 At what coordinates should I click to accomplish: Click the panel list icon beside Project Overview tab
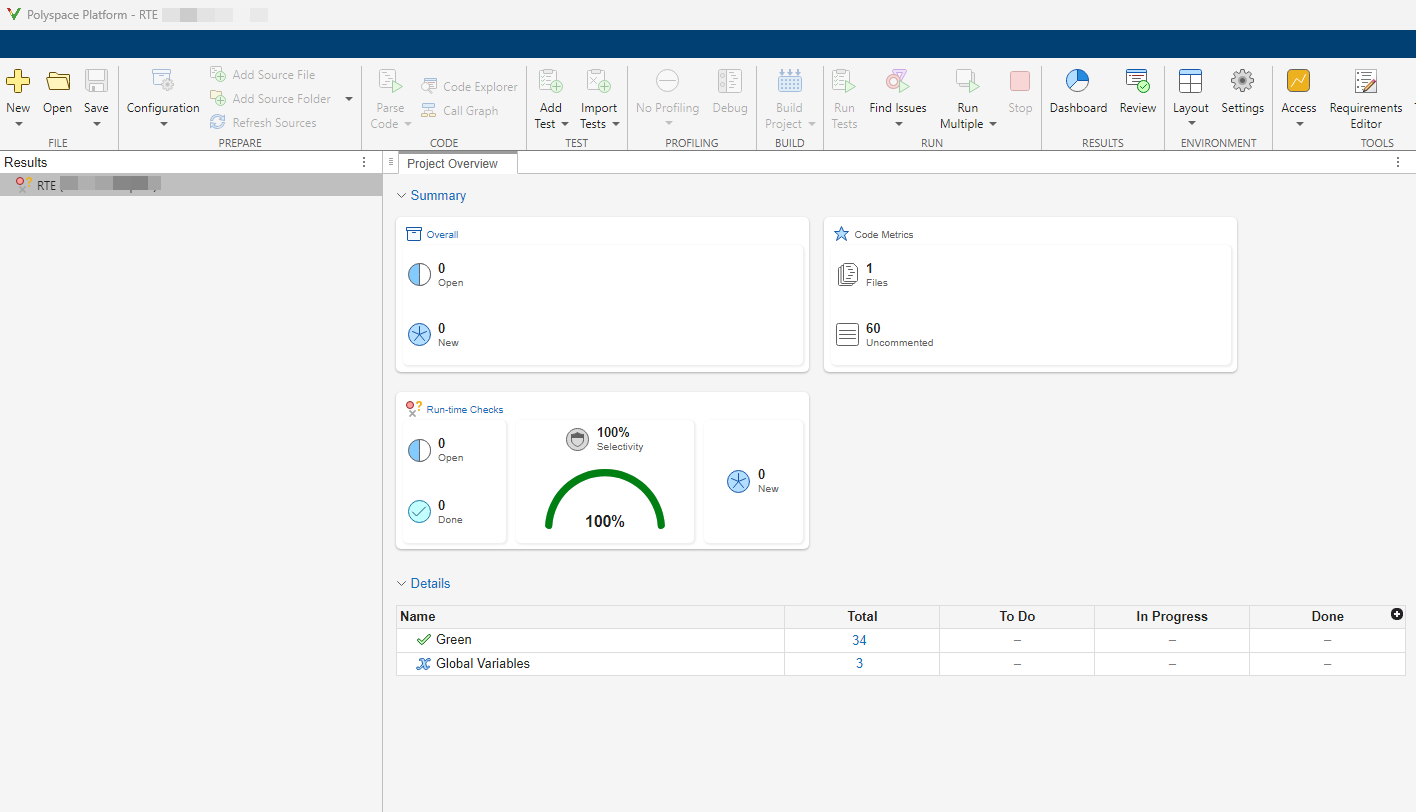tap(391, 162)
